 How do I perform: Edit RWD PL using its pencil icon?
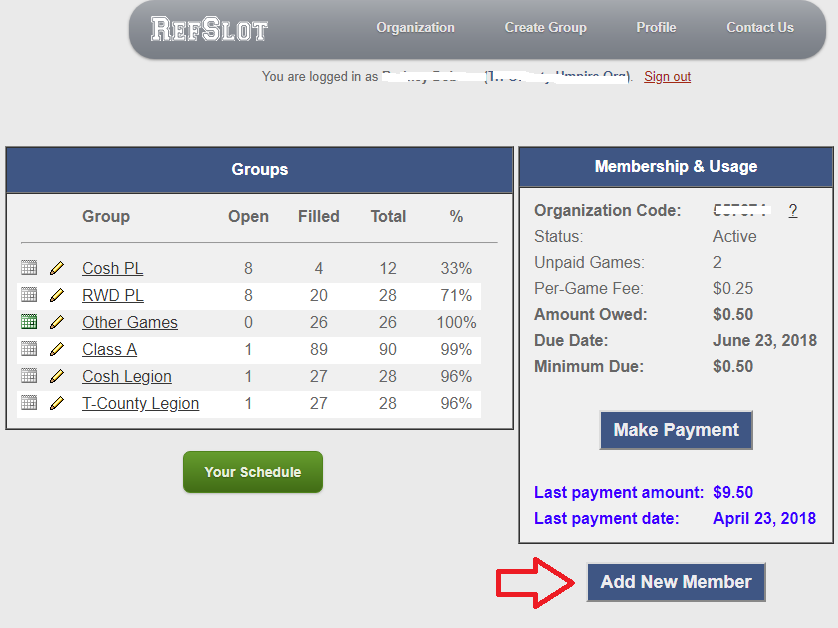tap(57, 295)
